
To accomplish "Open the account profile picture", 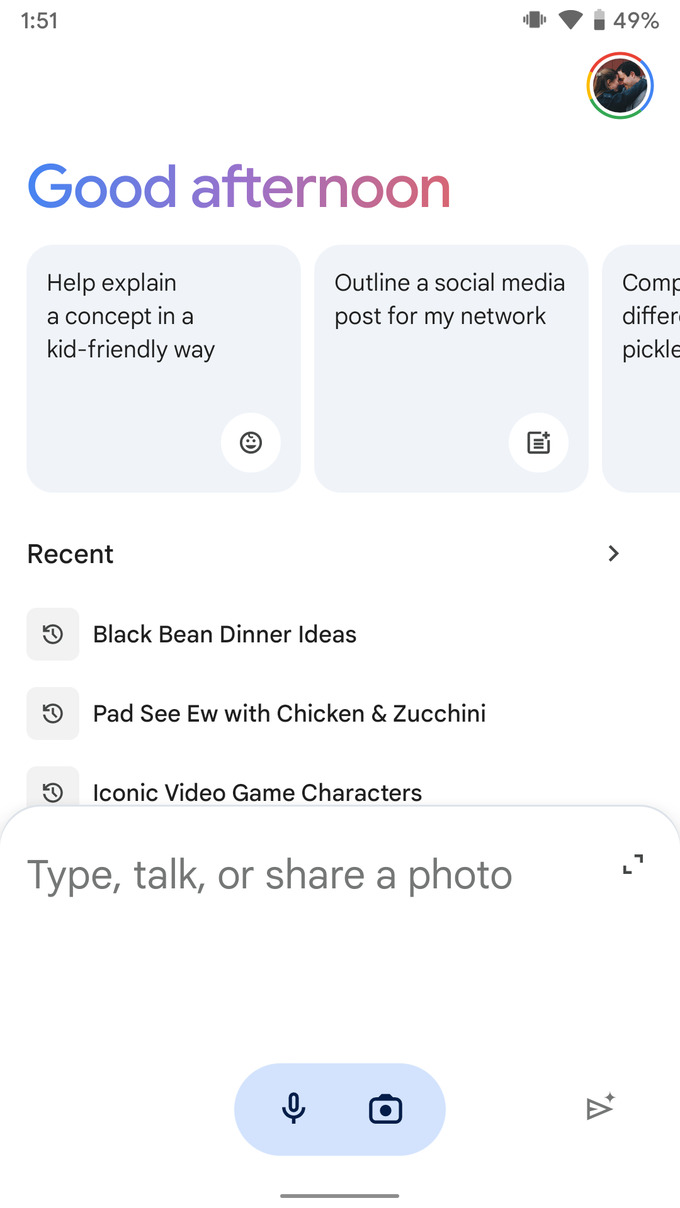I will click(620, 86).
